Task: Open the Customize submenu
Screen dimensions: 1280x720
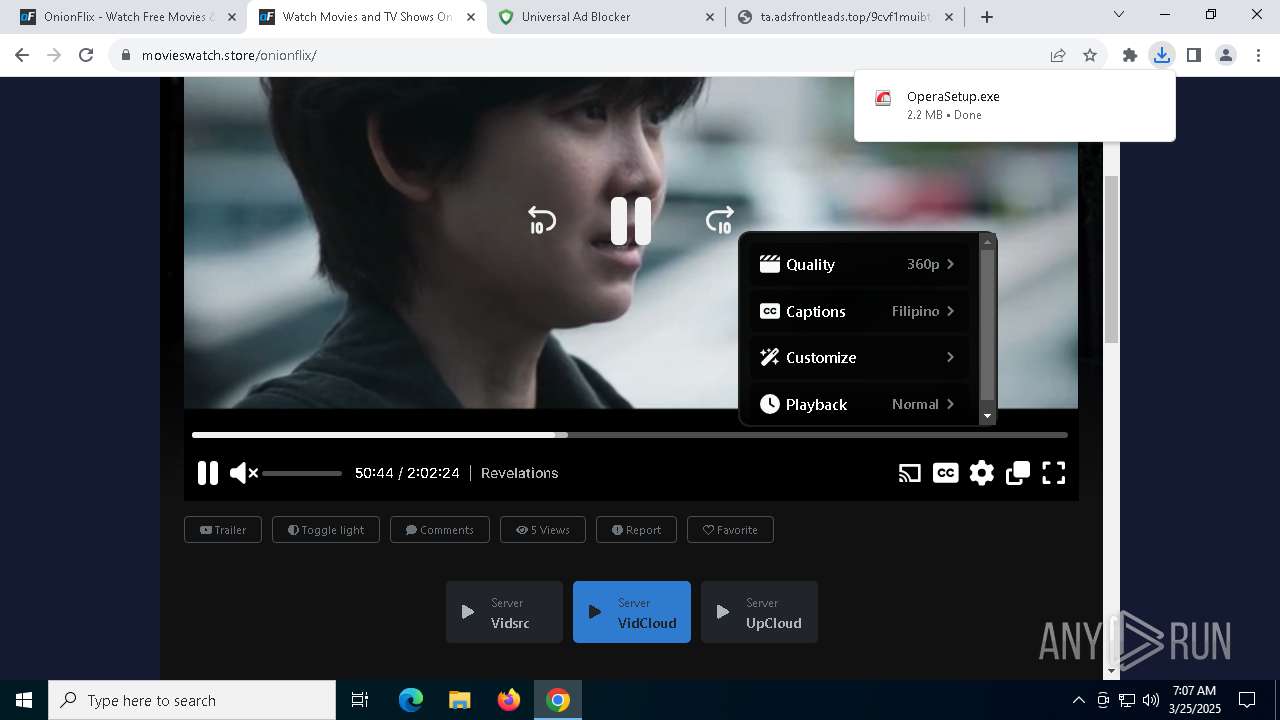Action: pyautogui.click(x=859, y=357)
